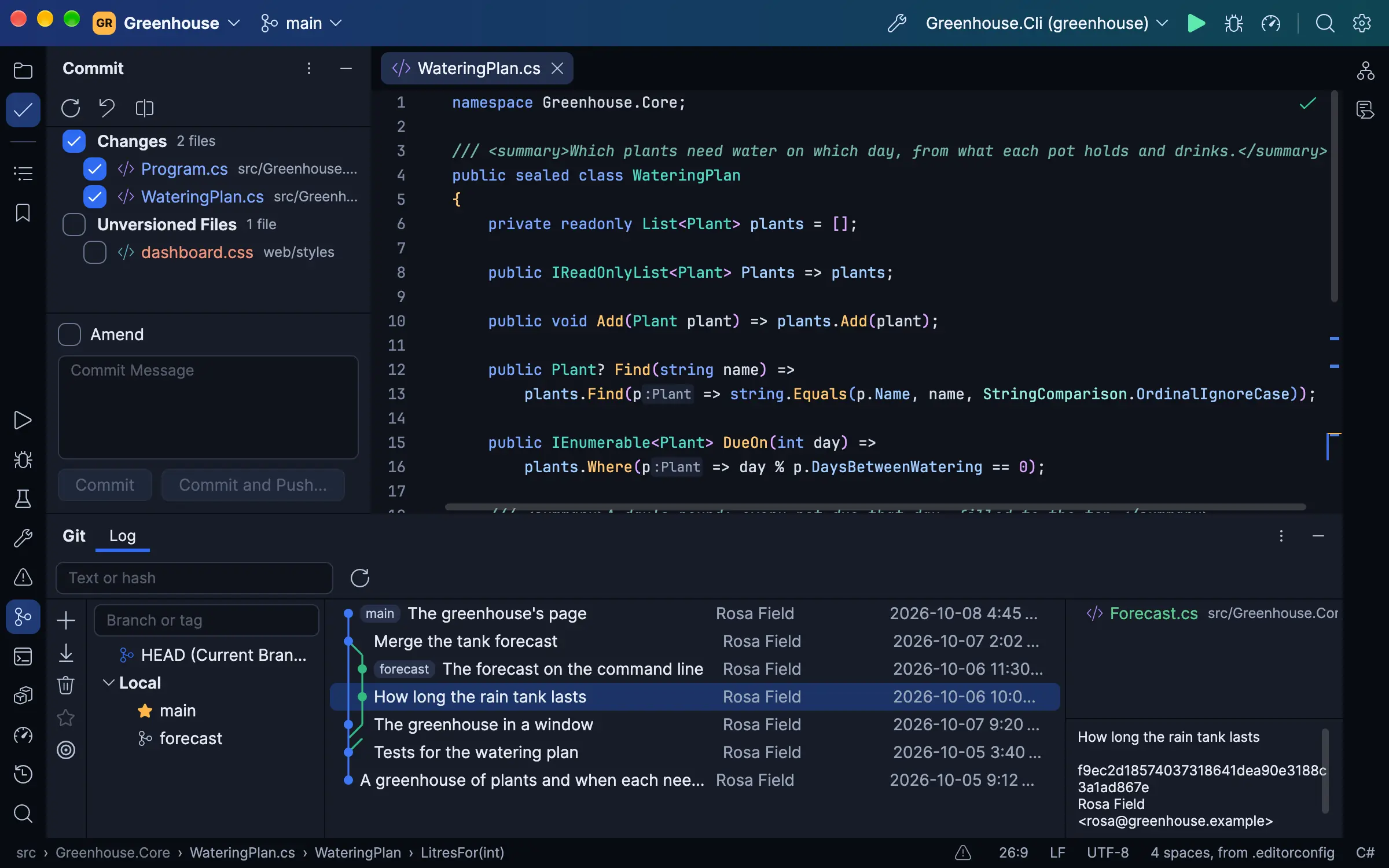Image resolution: width=1389 pixels, height=868 pixels.
Task: Collapse the Local branches node
Action: 108,683
